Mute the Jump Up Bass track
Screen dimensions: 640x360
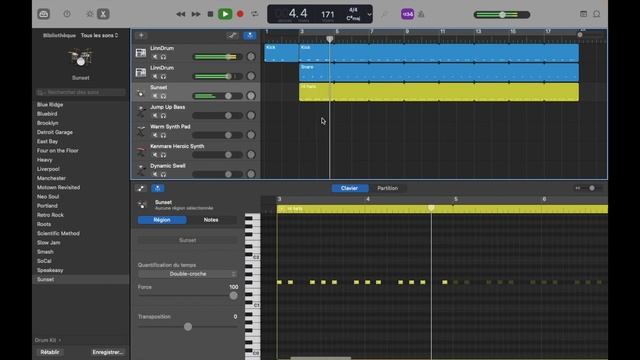click(155, 116)
